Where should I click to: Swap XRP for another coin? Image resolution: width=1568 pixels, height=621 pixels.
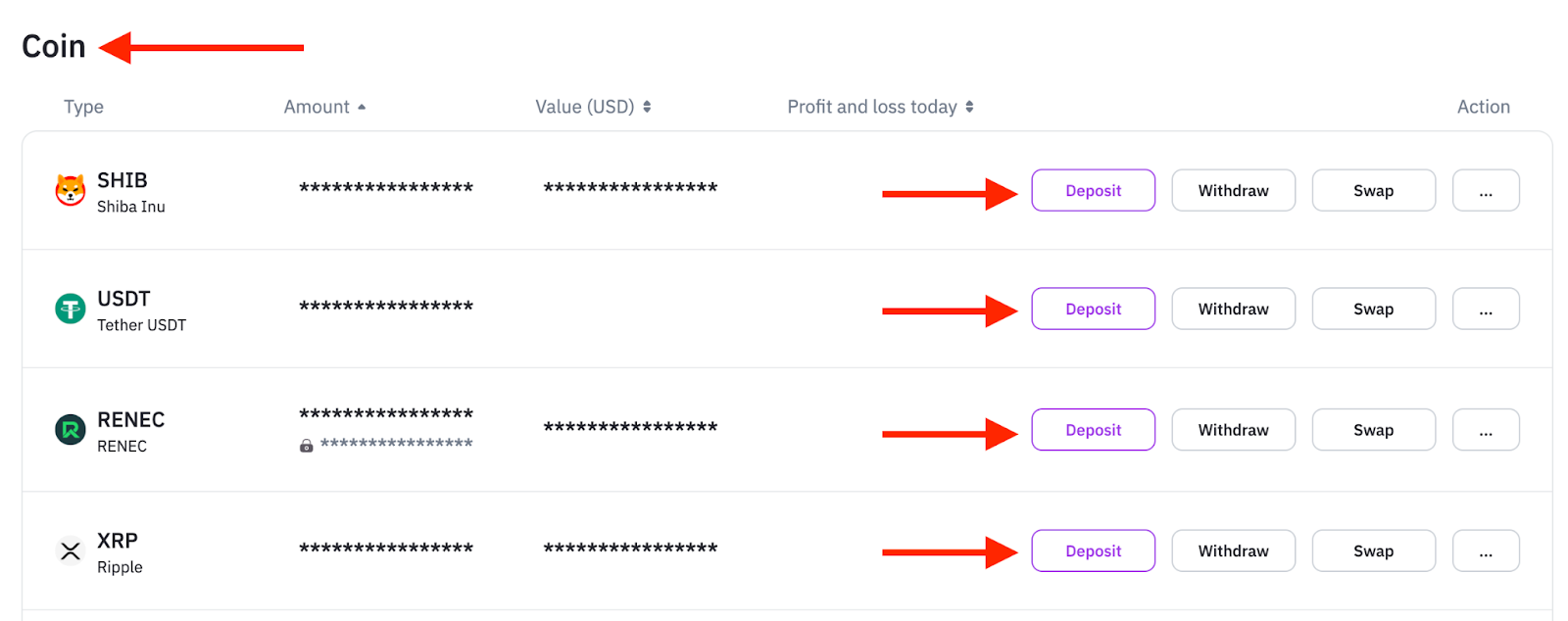1373,551
